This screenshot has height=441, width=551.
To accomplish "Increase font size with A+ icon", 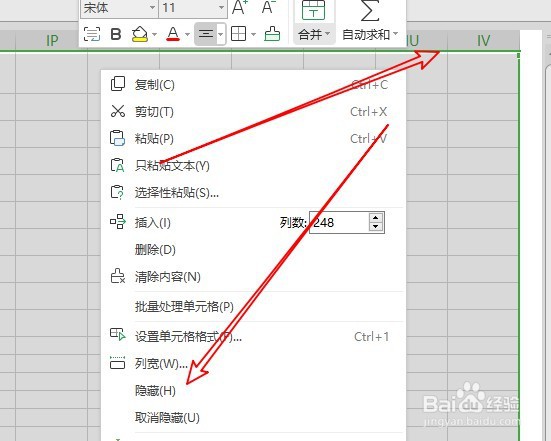I will pos(240,7).
